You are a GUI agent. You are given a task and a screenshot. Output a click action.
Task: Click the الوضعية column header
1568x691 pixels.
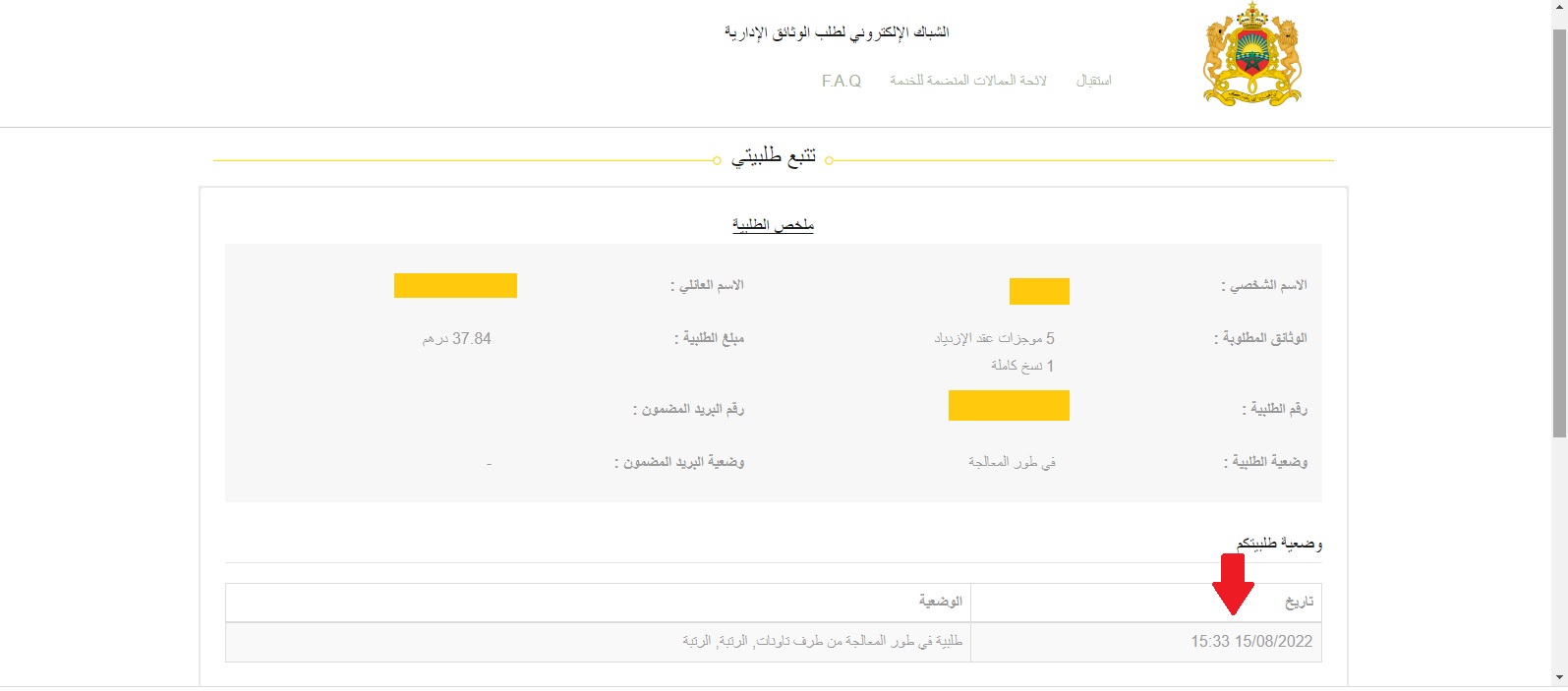941,601
